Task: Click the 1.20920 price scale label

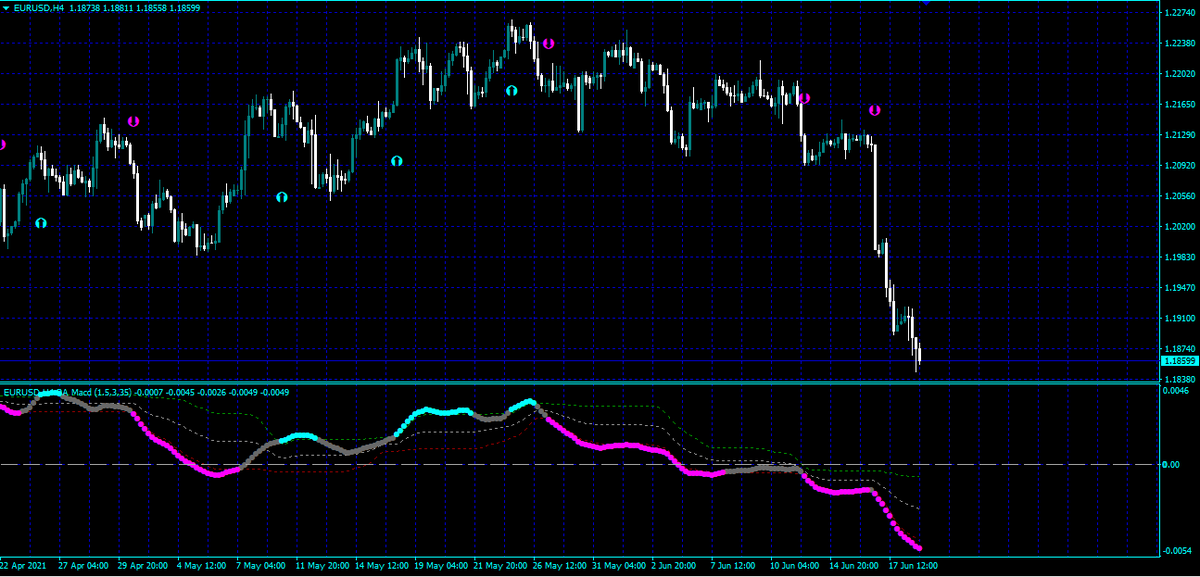Action: point(1180,165)
